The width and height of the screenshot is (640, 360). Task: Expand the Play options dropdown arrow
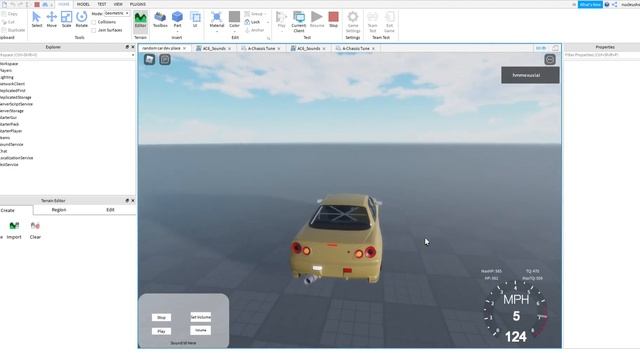281,31
